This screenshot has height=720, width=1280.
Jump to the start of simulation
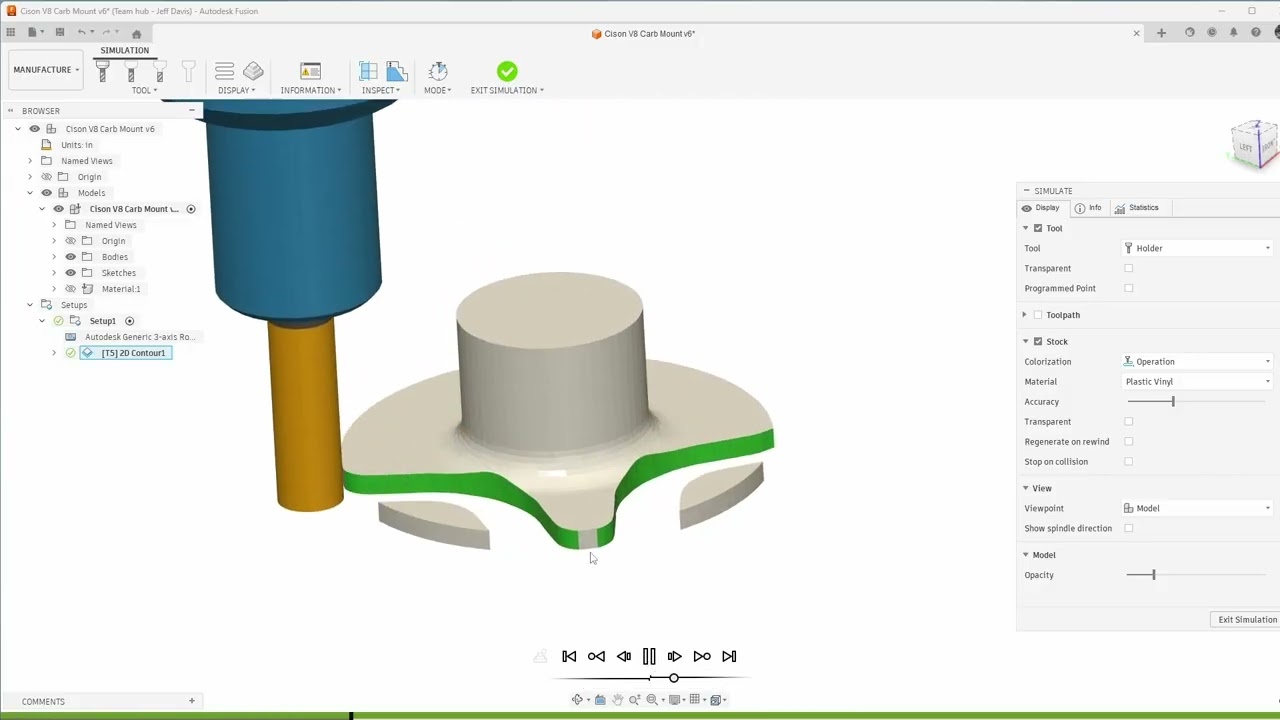point(569,656)
